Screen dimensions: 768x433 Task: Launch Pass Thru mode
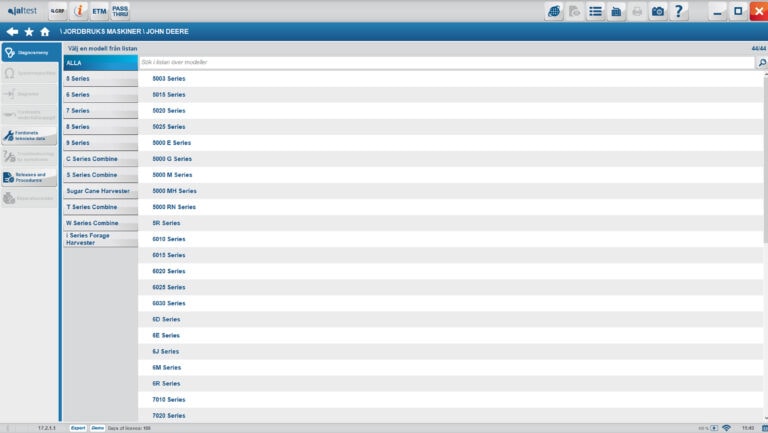(x=120, y=11)
